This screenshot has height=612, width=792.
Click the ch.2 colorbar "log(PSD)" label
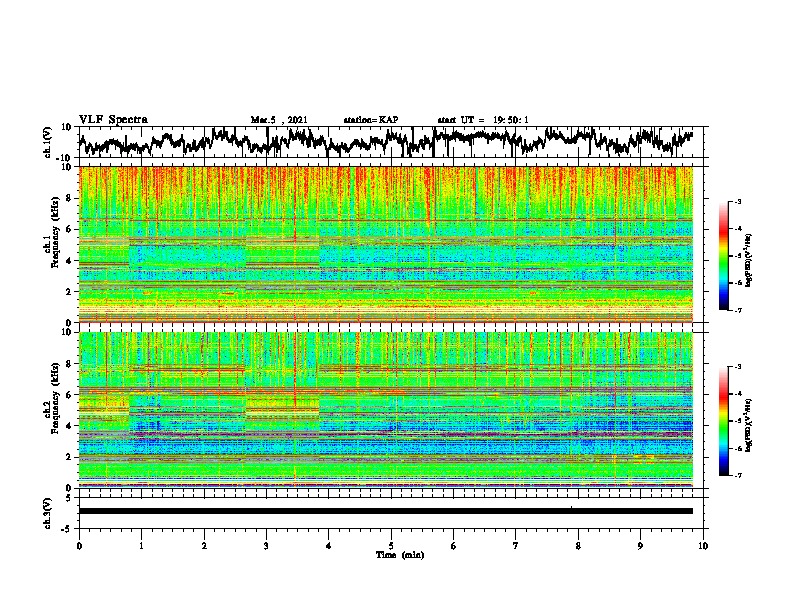(x=749, y=424)
